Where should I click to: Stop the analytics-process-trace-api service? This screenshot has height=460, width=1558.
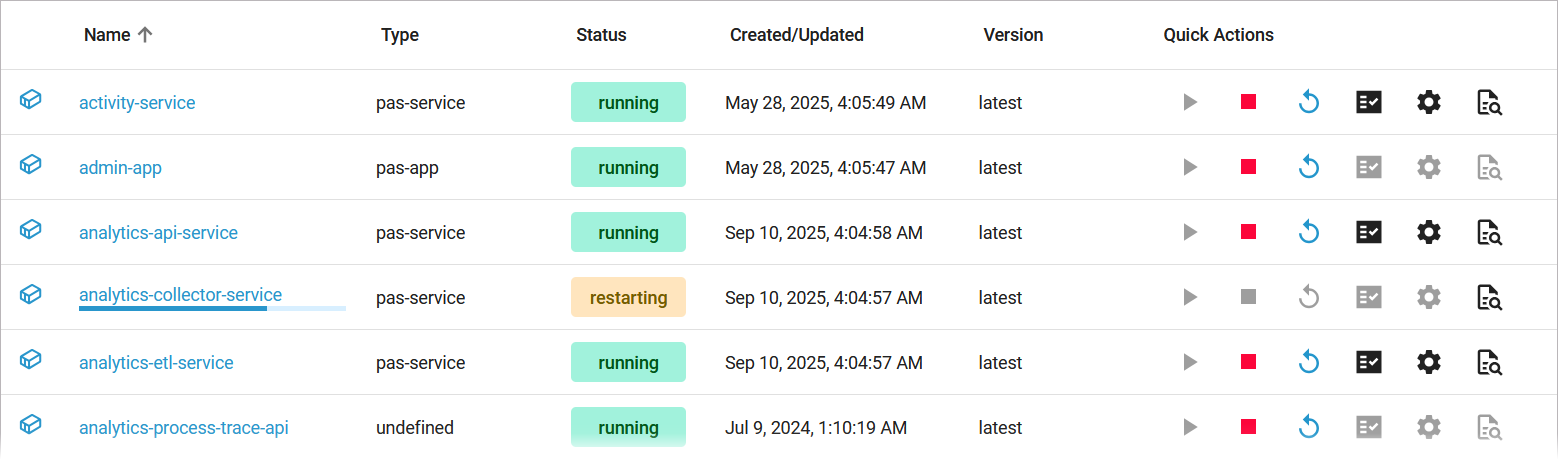1248,428
